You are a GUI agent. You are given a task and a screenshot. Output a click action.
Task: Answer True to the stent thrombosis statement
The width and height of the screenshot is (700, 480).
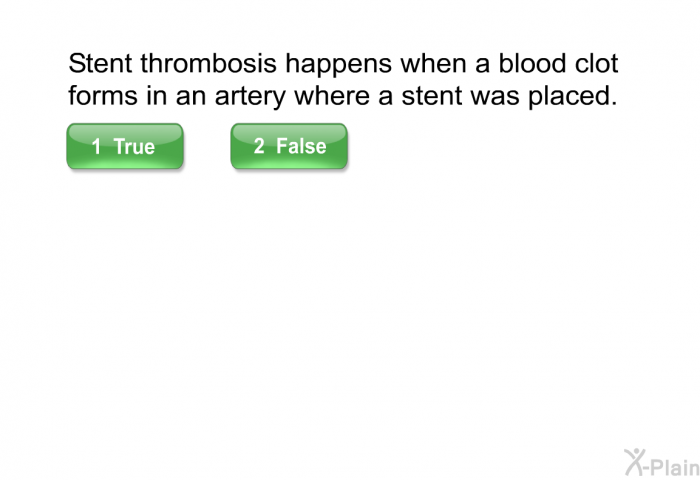pos(125,146)
